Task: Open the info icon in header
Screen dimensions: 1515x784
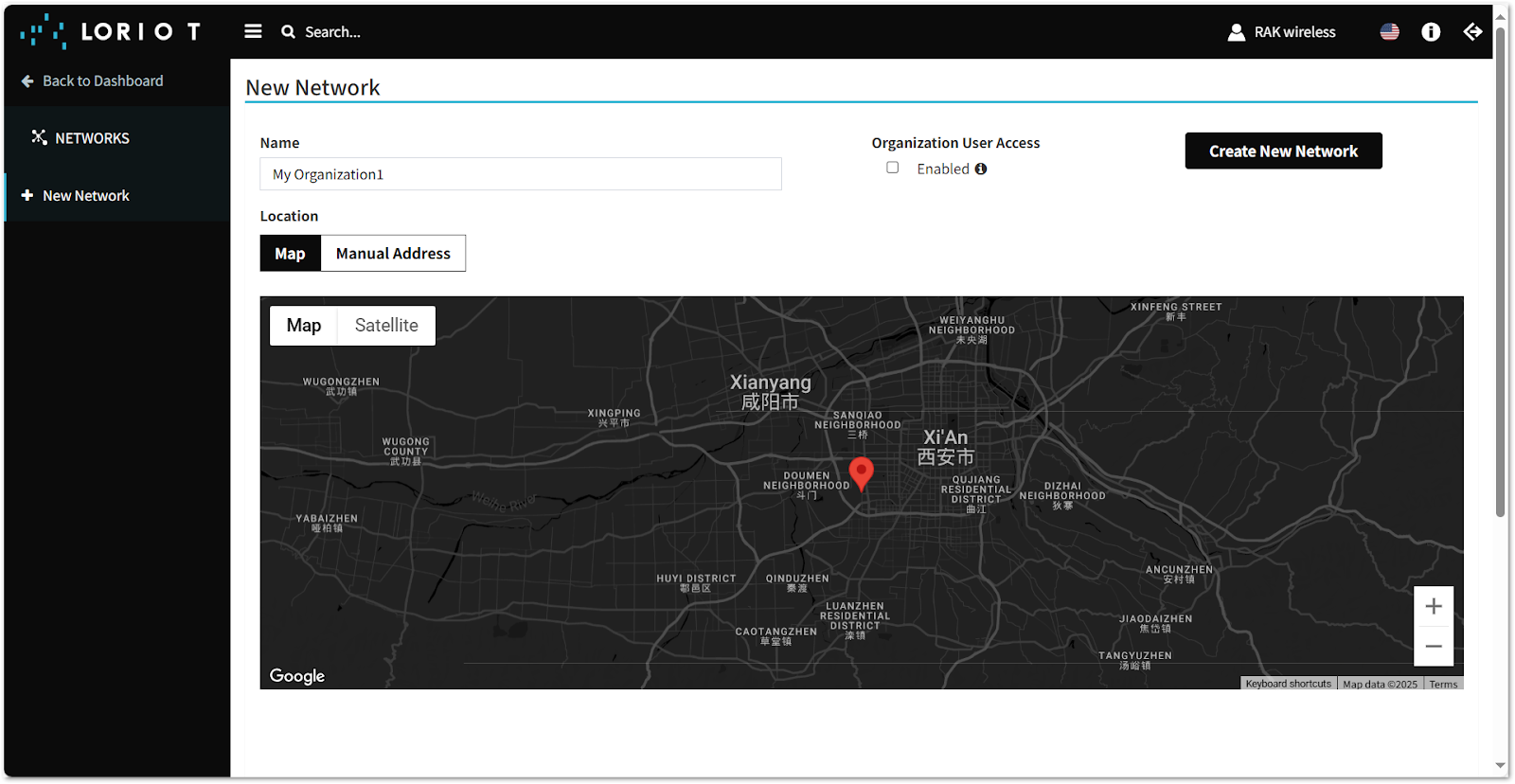Action: [1431, 32]
